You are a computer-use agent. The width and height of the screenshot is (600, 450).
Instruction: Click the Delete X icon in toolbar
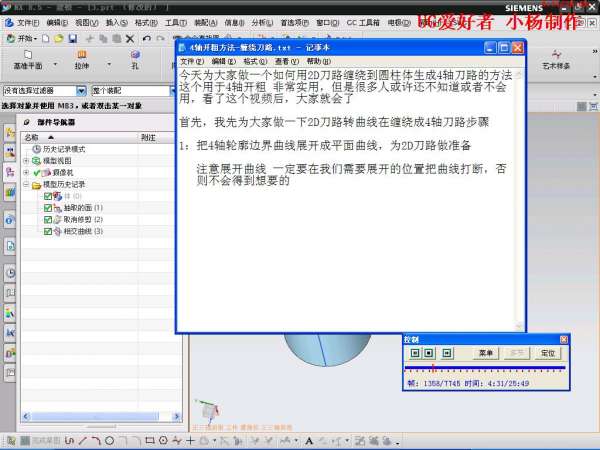tap(130, 39)
